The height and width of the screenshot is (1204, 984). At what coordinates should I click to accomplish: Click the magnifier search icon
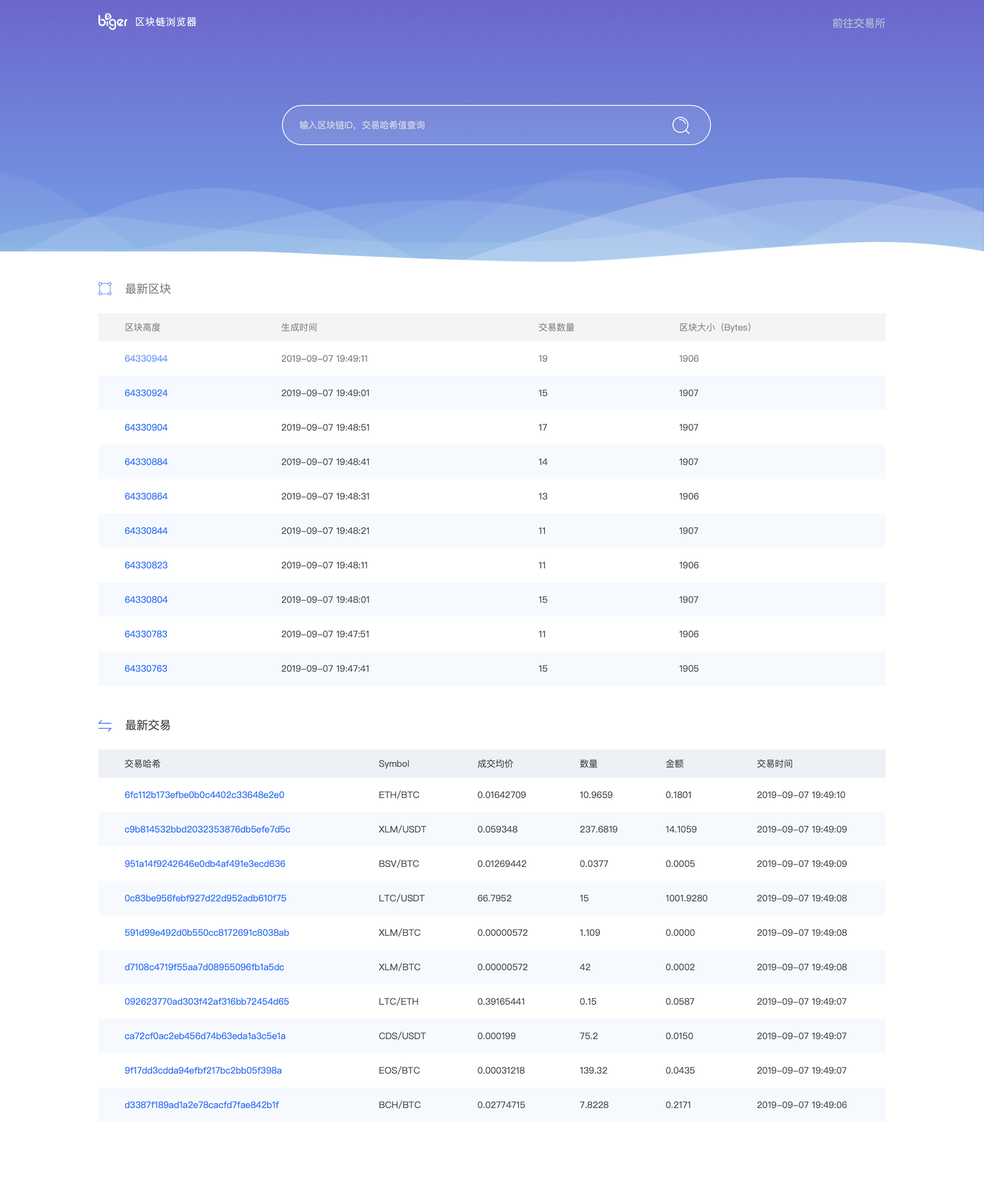coord(680,126)
